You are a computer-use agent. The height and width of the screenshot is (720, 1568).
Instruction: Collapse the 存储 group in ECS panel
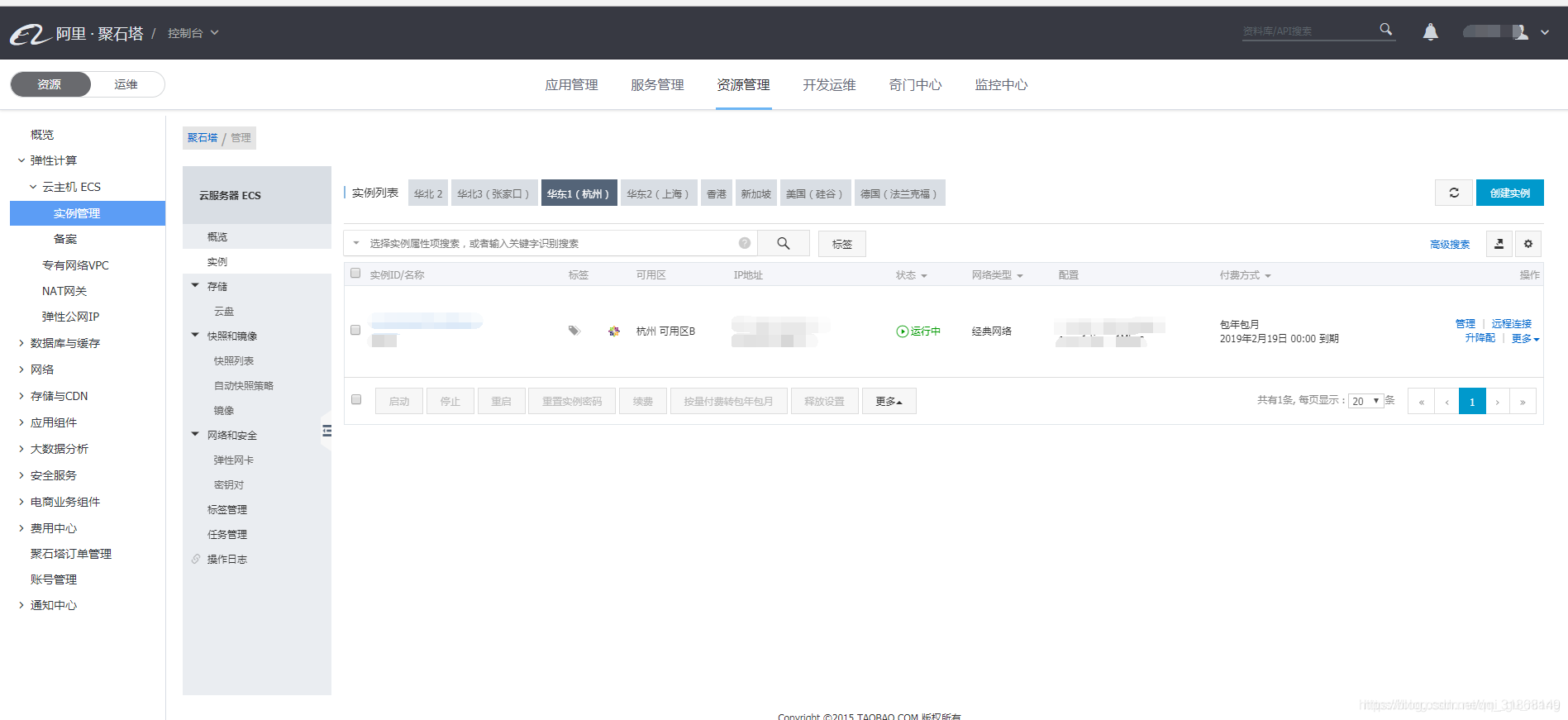pyautogui.click(x=195, y=286)
